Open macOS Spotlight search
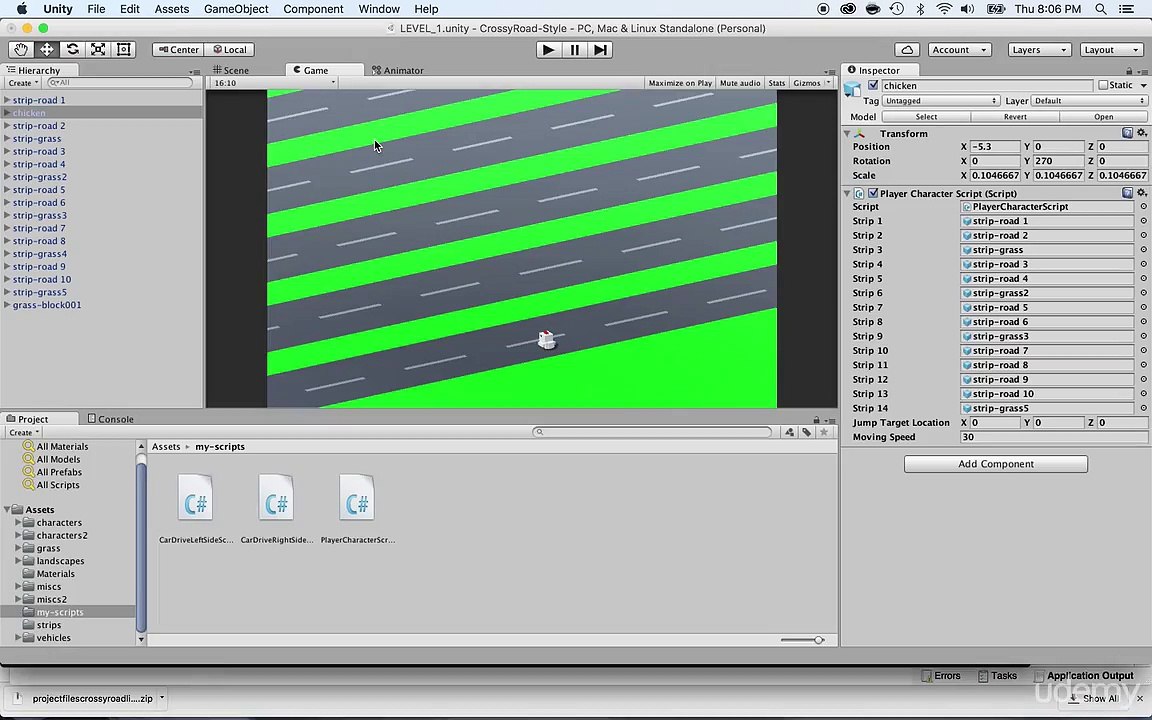Screen dimensions: 1152x720 [1101, 9]
